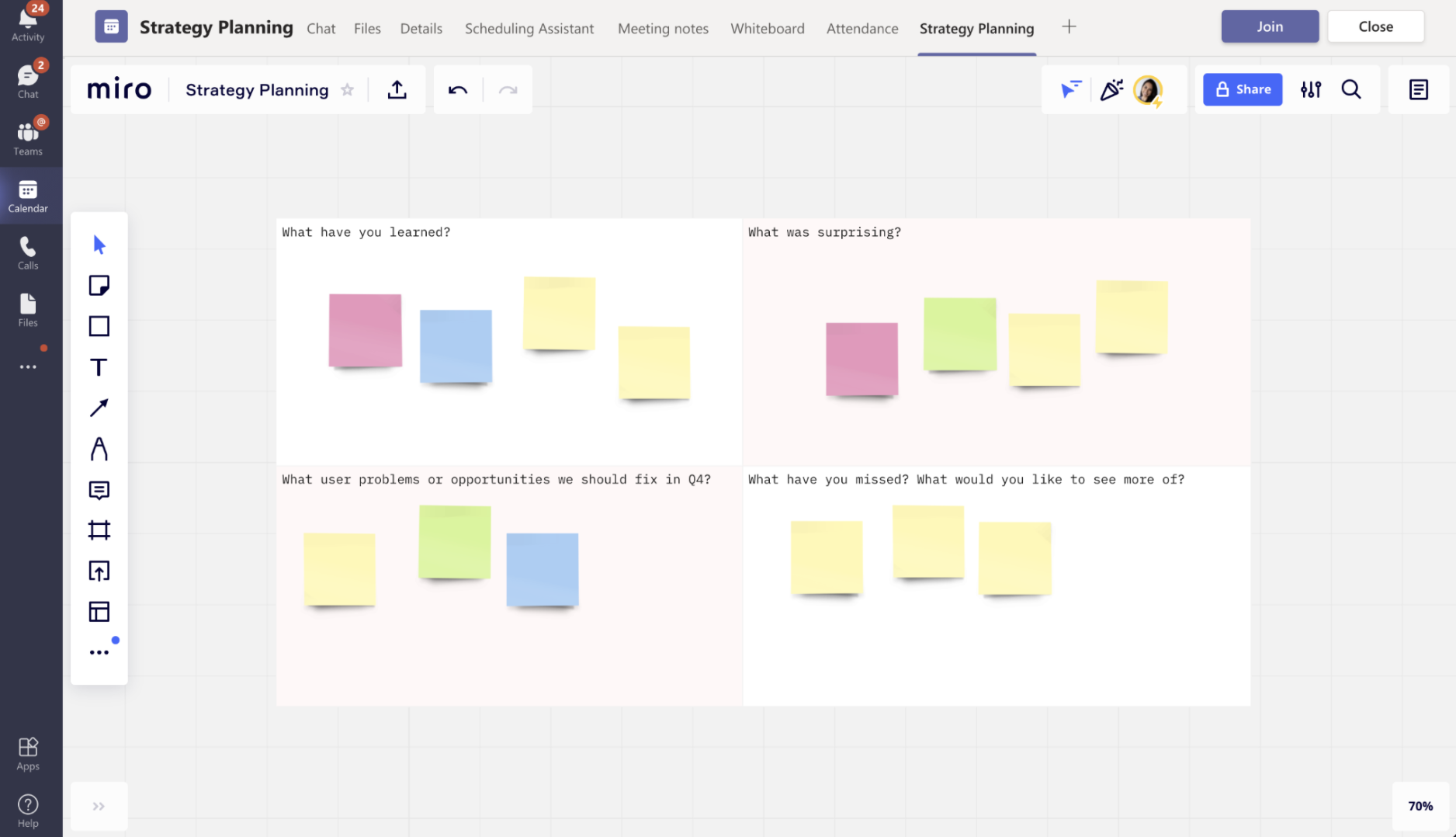The height and width of the screenshot is (837, 1456).
Task: Star the Strategy Planning board
Action: pyautogui.click(x=348, y=90)
